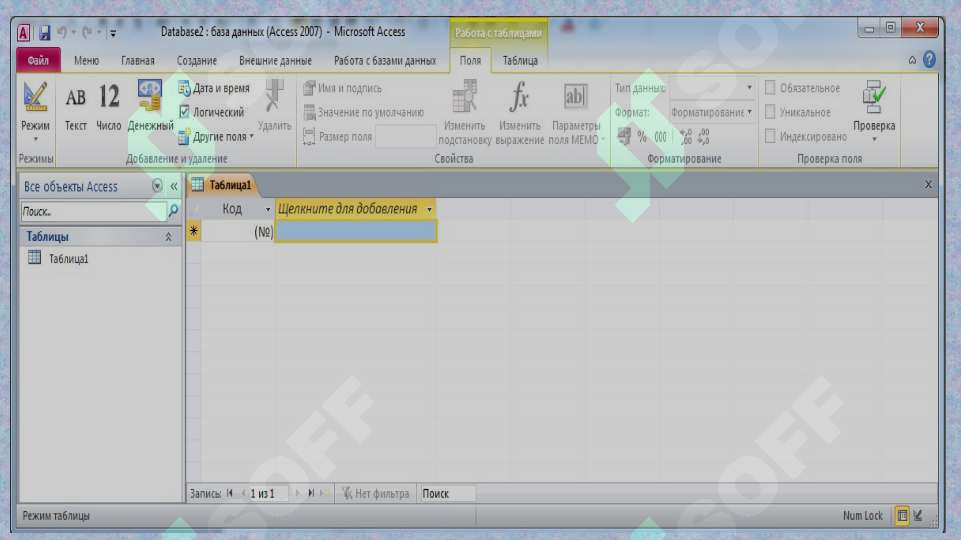
Task: Open the Режим view switcher
Action: pyautogui.click(x=35, y=112)
